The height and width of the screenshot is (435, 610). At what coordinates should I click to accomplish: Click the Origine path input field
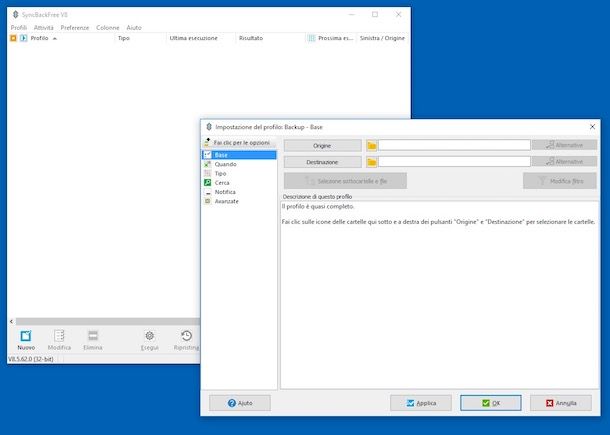[x=454, y=145]
